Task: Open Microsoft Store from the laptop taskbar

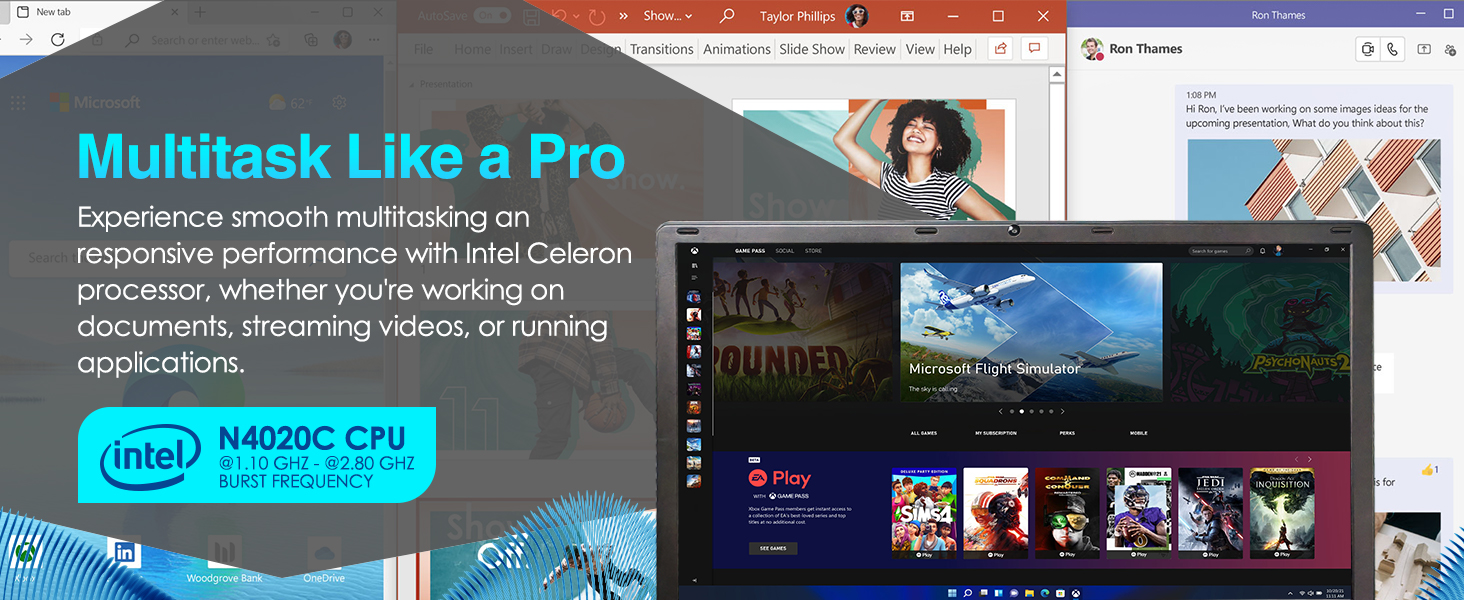Action: (1060, 593)
